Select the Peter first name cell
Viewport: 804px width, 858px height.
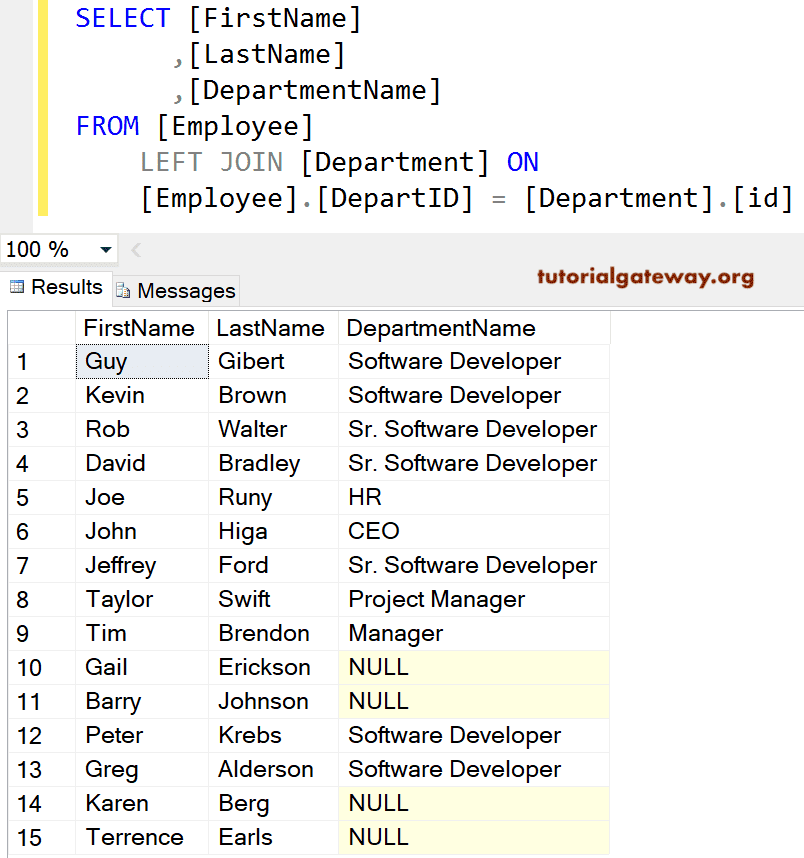point(142,735)
